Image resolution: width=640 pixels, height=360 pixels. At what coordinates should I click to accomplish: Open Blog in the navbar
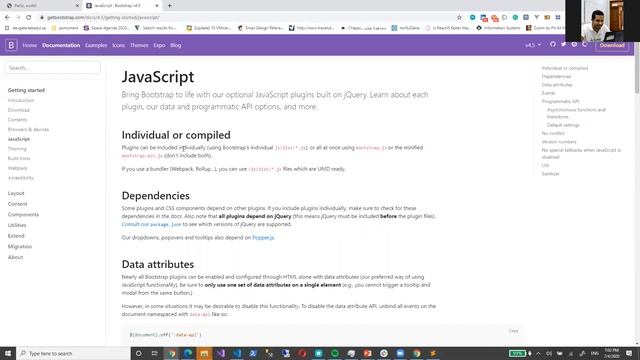(x=176, y=45)
